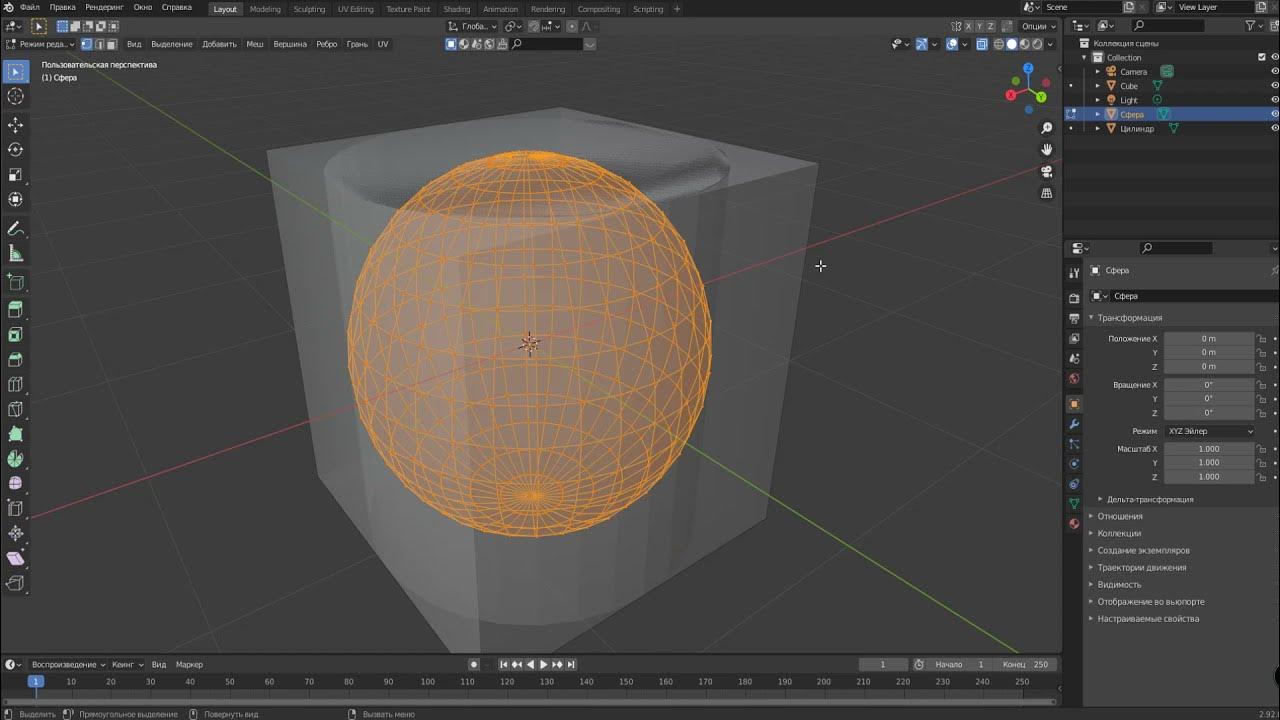Viewport: 1280px width, 720px height.
Task: Open the Object Data green triangle tab
Action: [x=1074, y=504]
